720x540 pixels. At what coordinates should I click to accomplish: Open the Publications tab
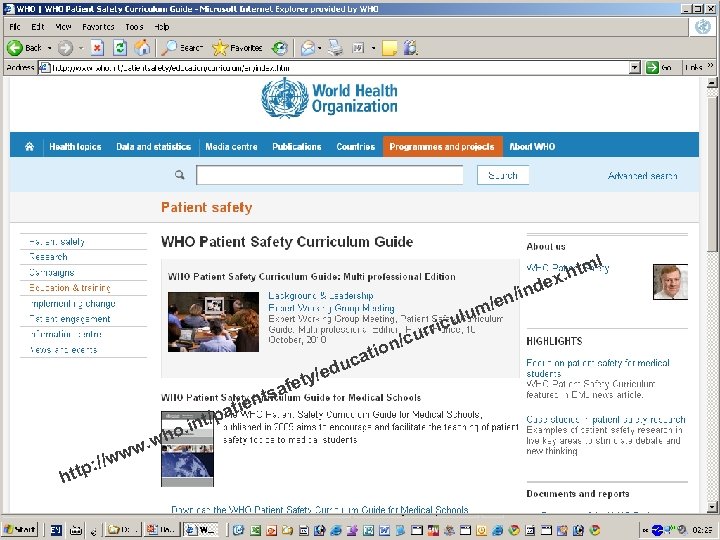297,146
